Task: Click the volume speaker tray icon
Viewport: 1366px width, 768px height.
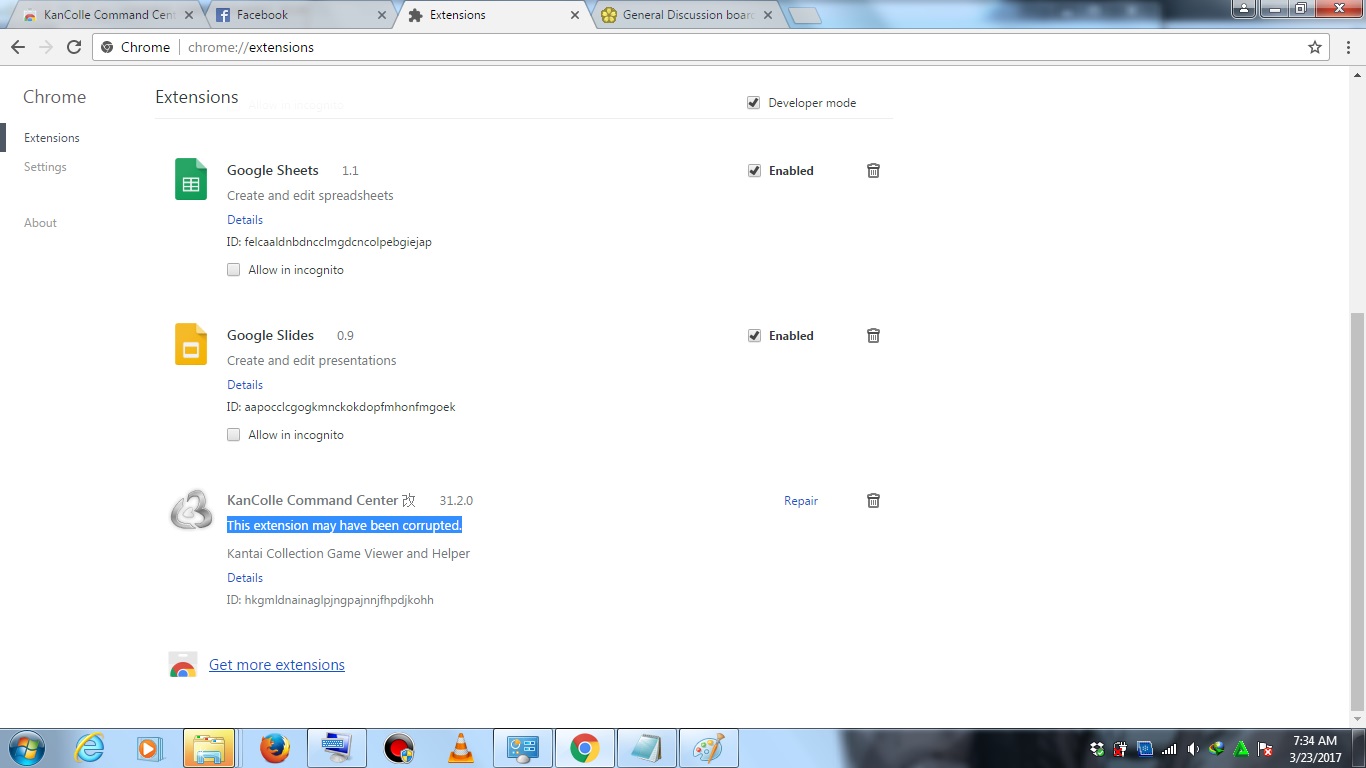Action: (1193, 749)
